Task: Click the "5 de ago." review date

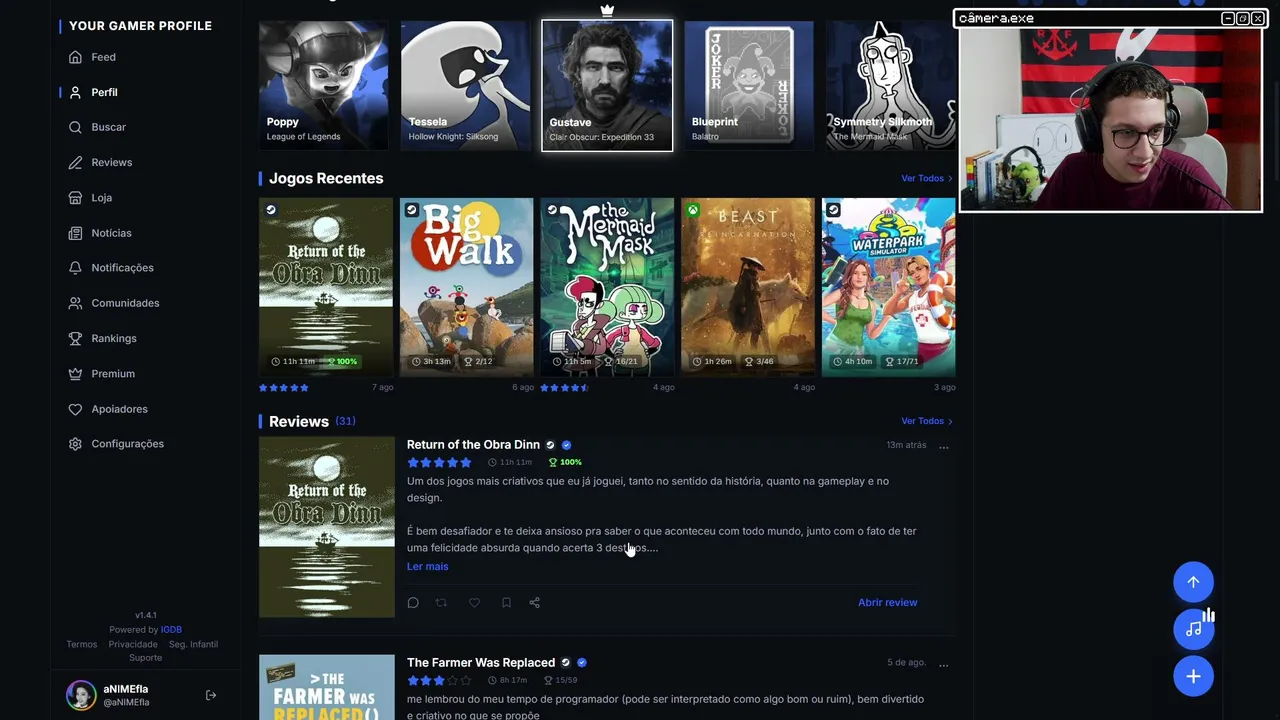Action: (x=906, y=663)
